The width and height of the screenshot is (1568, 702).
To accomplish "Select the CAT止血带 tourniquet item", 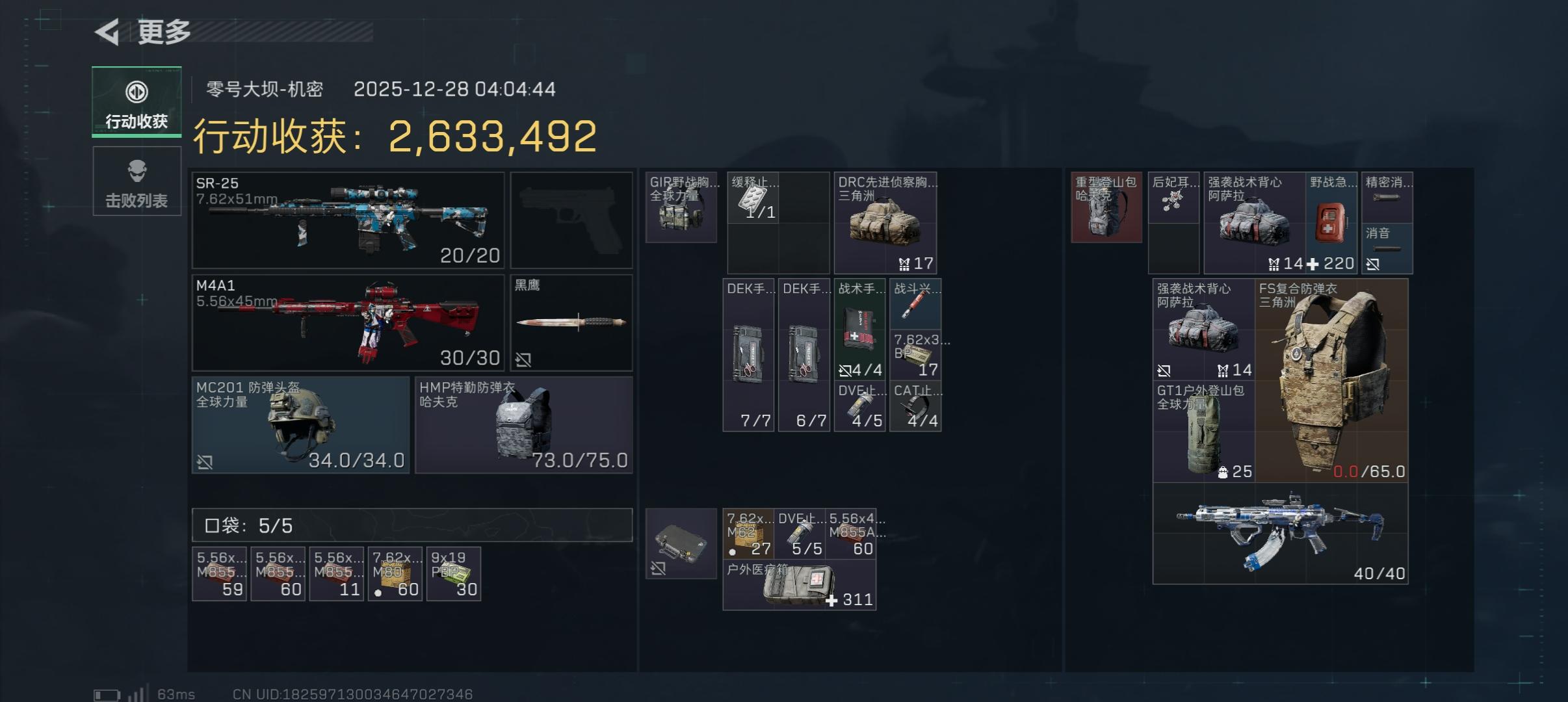I will point(915,406).
